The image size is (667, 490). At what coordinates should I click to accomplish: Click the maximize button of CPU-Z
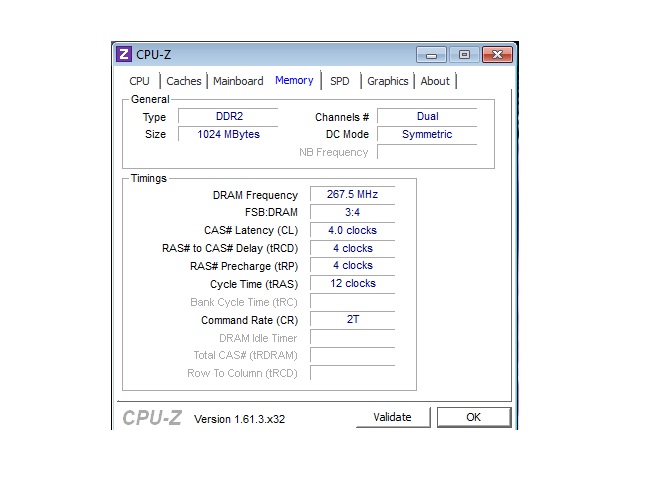464,55
